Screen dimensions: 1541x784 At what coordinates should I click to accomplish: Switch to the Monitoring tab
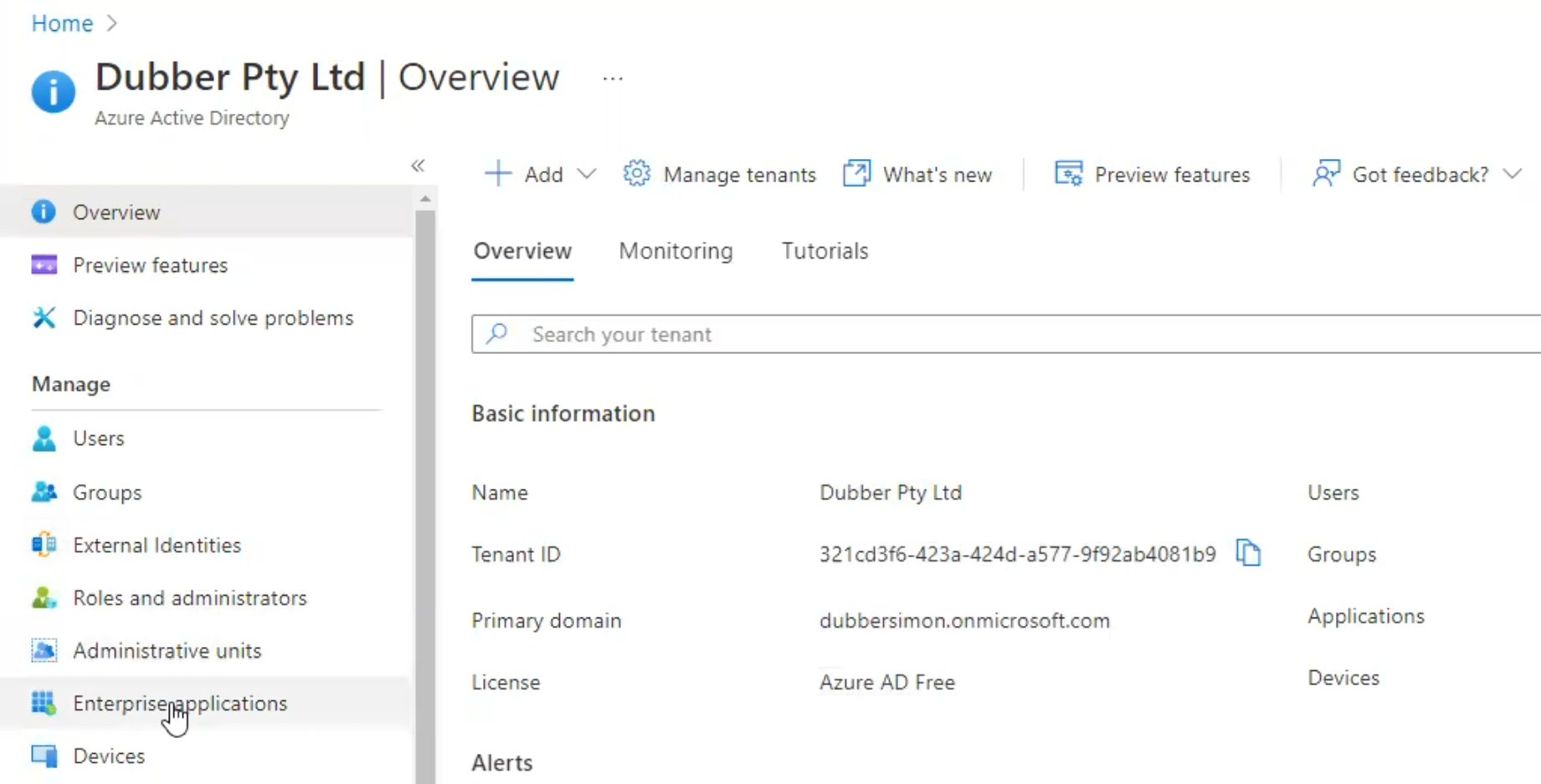tap(675, 251)
